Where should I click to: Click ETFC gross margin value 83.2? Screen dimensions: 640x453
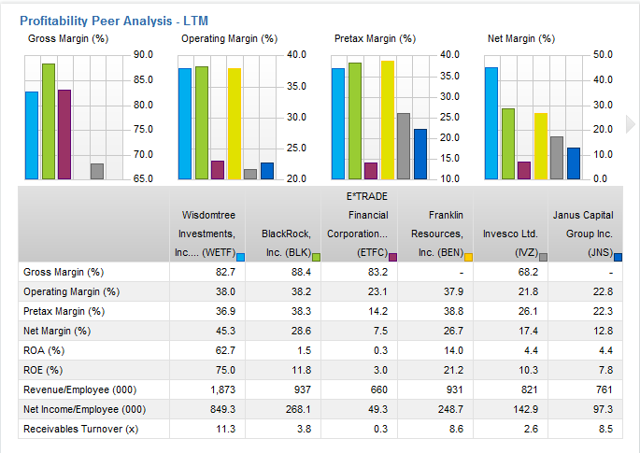(x=377, y=272)
